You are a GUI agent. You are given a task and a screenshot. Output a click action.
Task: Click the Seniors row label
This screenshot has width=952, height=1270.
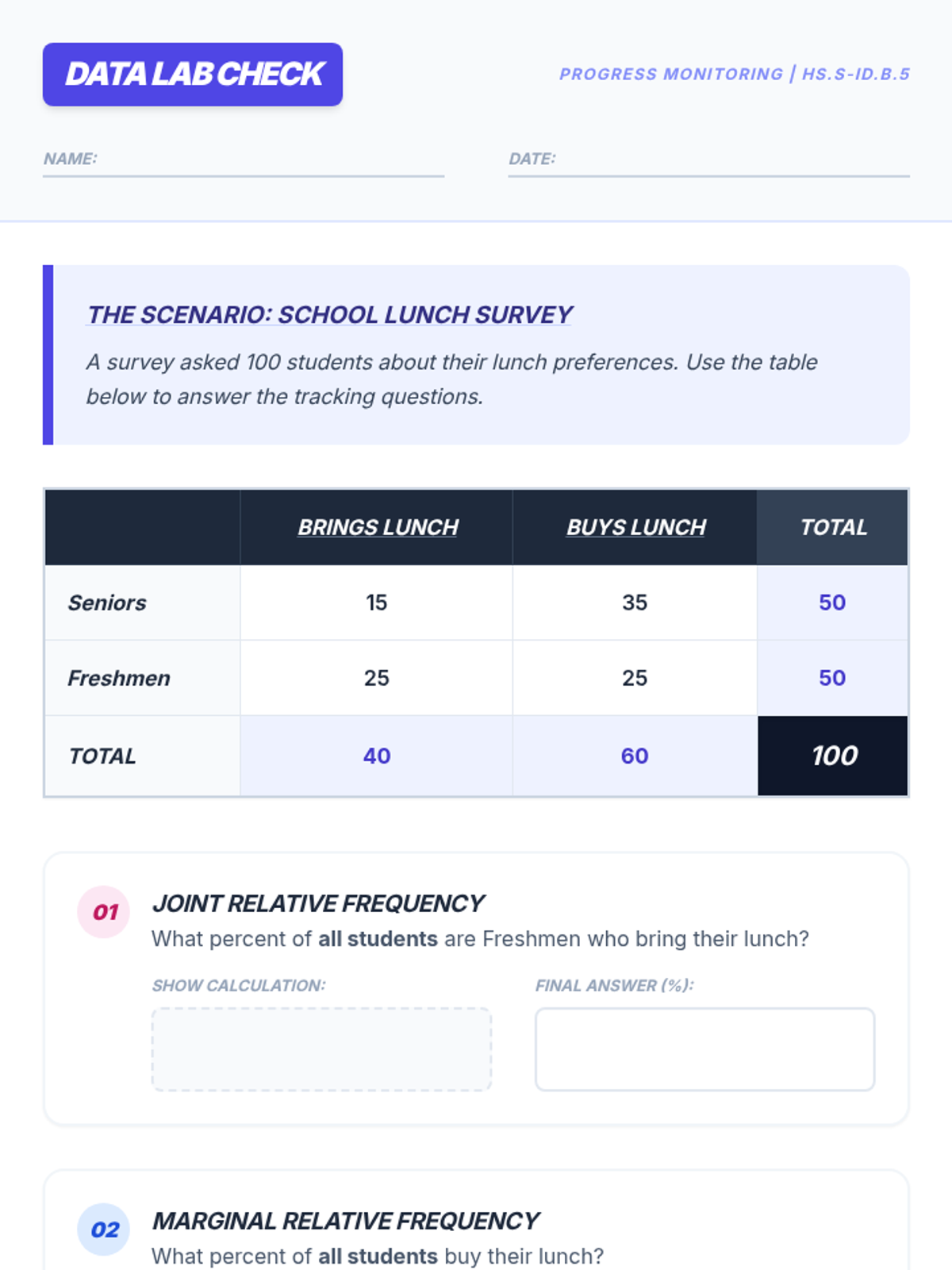(107, 602)
